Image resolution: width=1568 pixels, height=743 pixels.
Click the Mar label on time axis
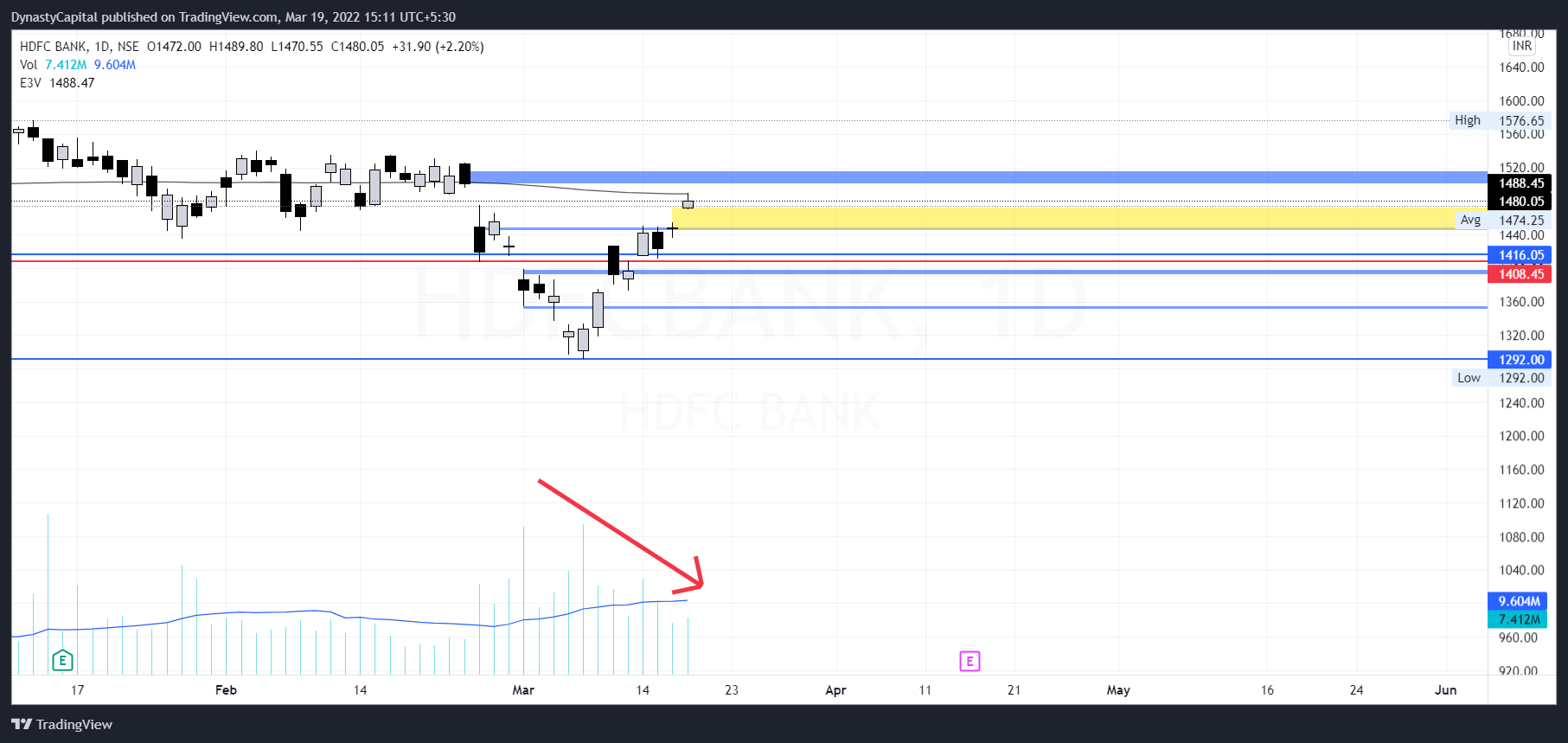pyautogui.click(x=523, y=690)
